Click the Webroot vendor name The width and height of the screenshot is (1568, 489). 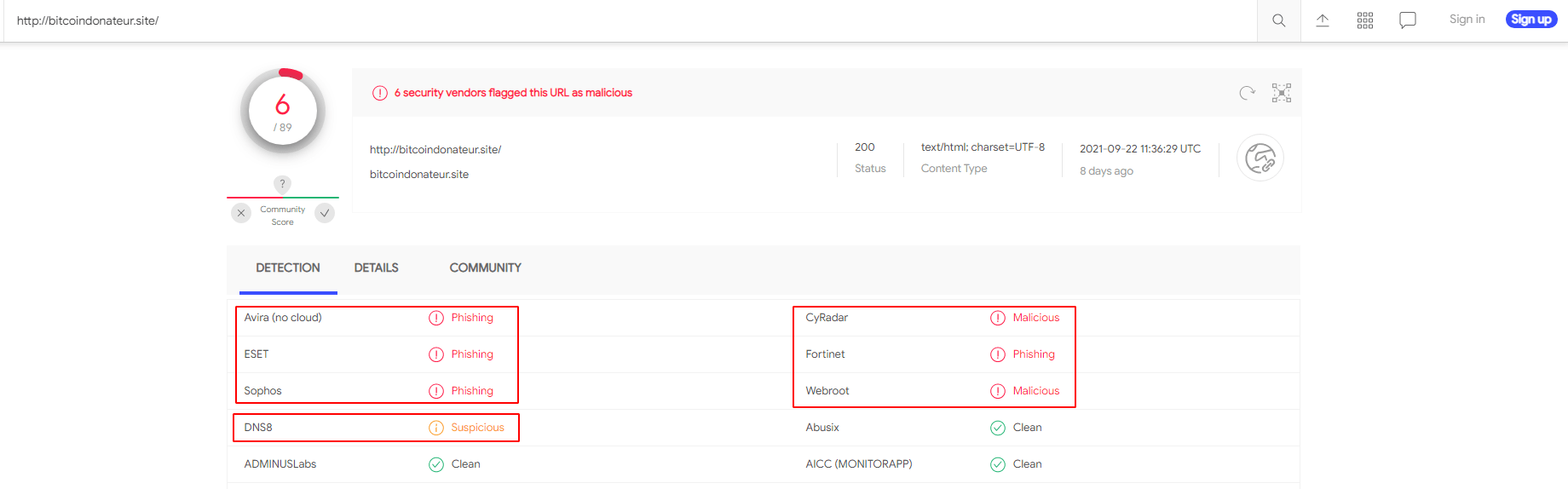click(x=827, y=391)
